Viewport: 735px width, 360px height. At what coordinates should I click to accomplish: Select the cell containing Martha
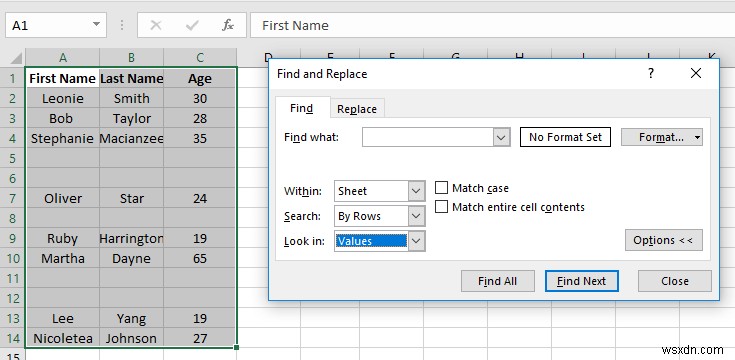coord(62,258)
